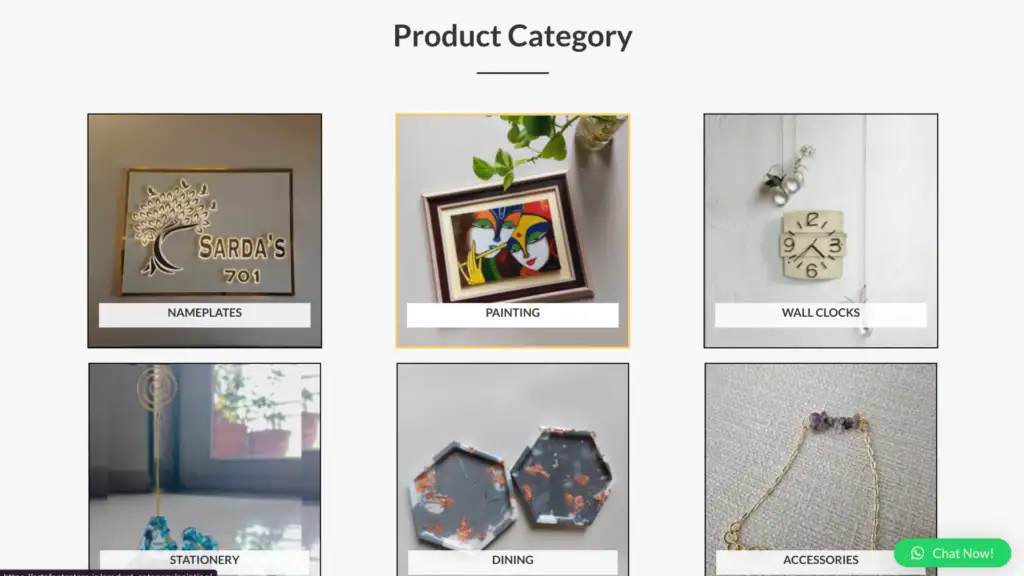Select the PAINTING category label
The image size is (1024, 576).
click(513, 314)
